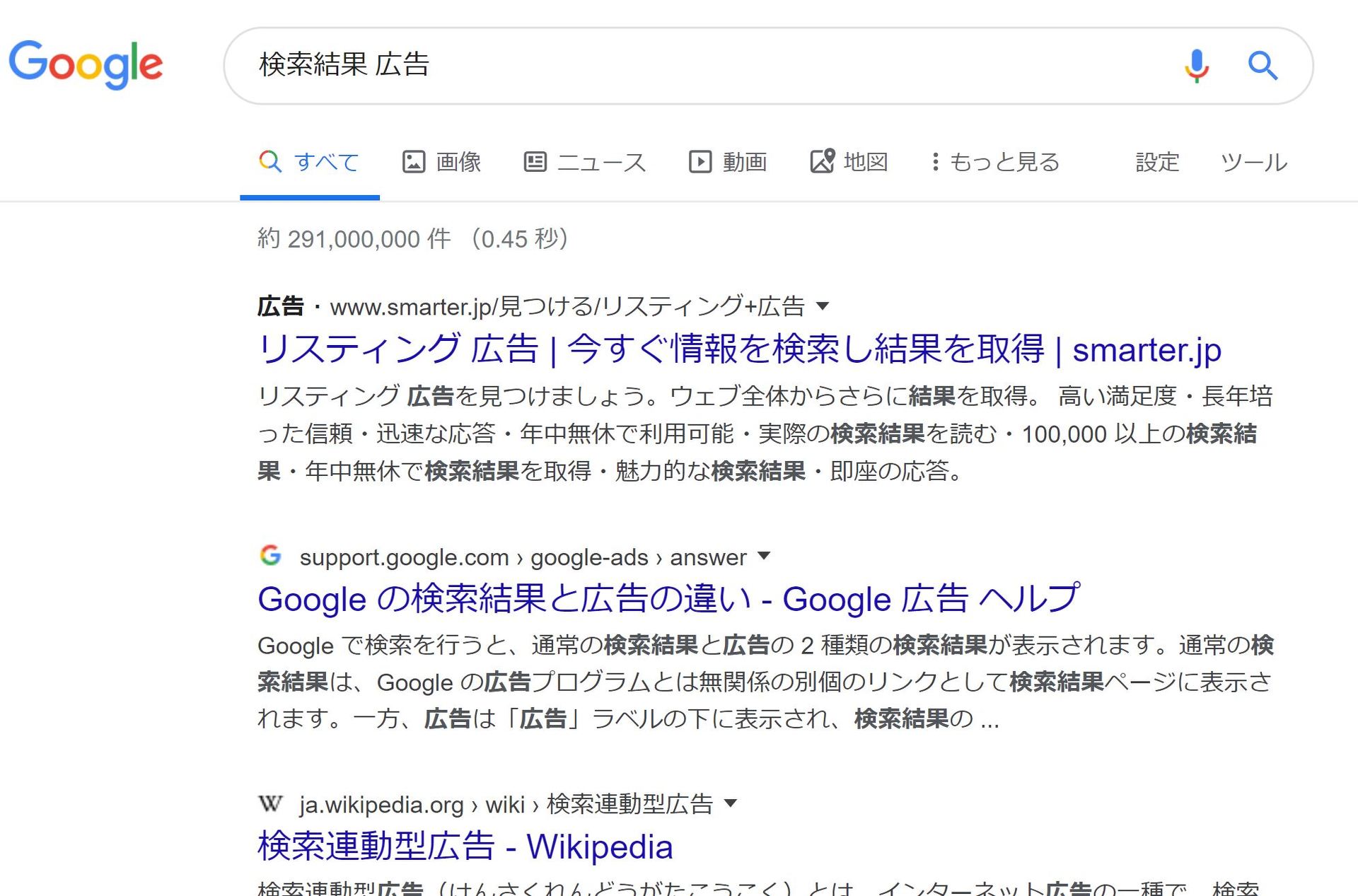Click the Google favicon beside support.google.com

(x=270, y=556)
